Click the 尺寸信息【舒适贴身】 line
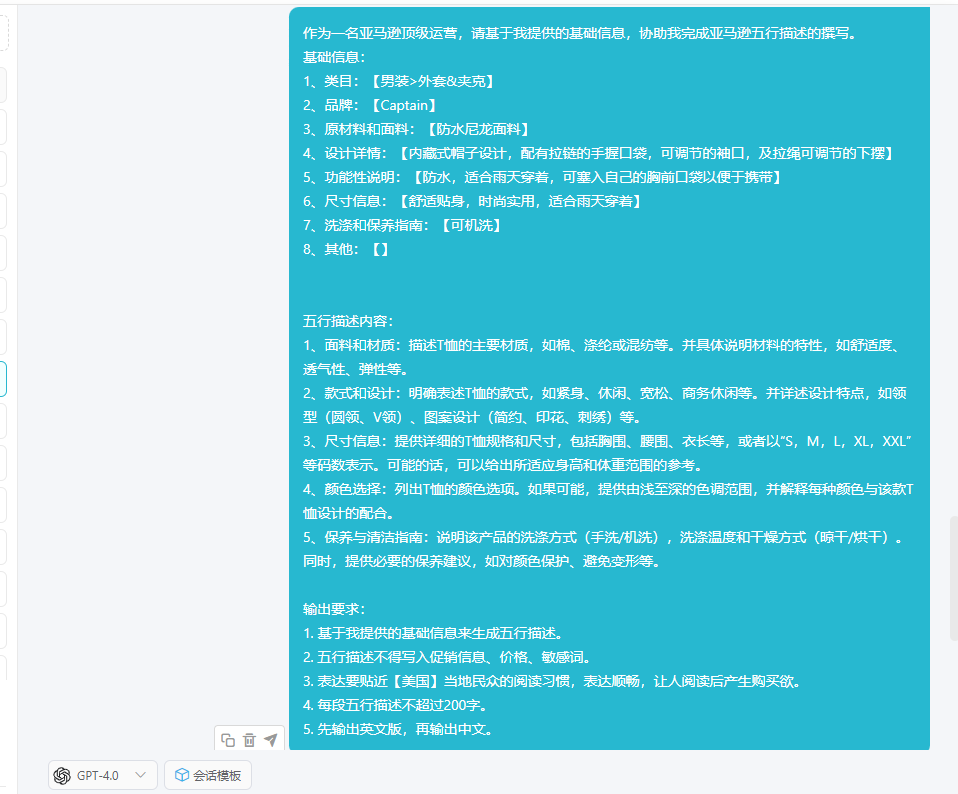This screenshot has height=794, width=958. tap(472, 201)
